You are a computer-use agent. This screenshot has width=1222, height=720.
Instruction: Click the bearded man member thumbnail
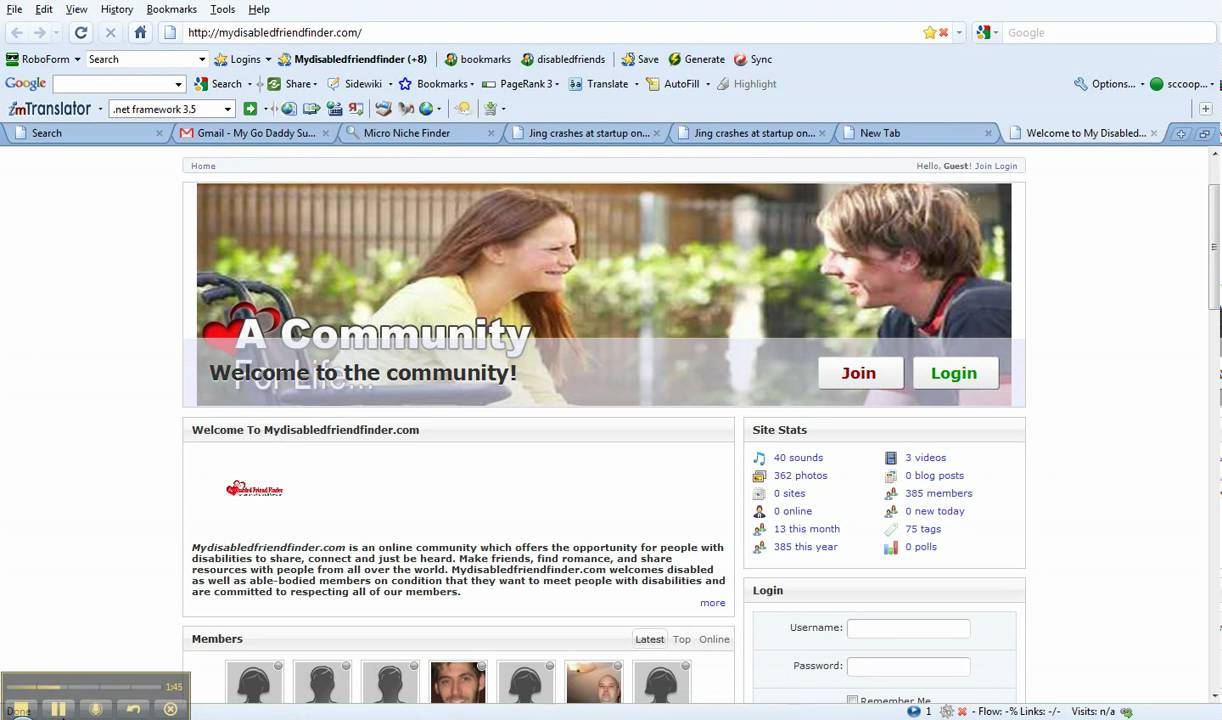tap(458, 683)
